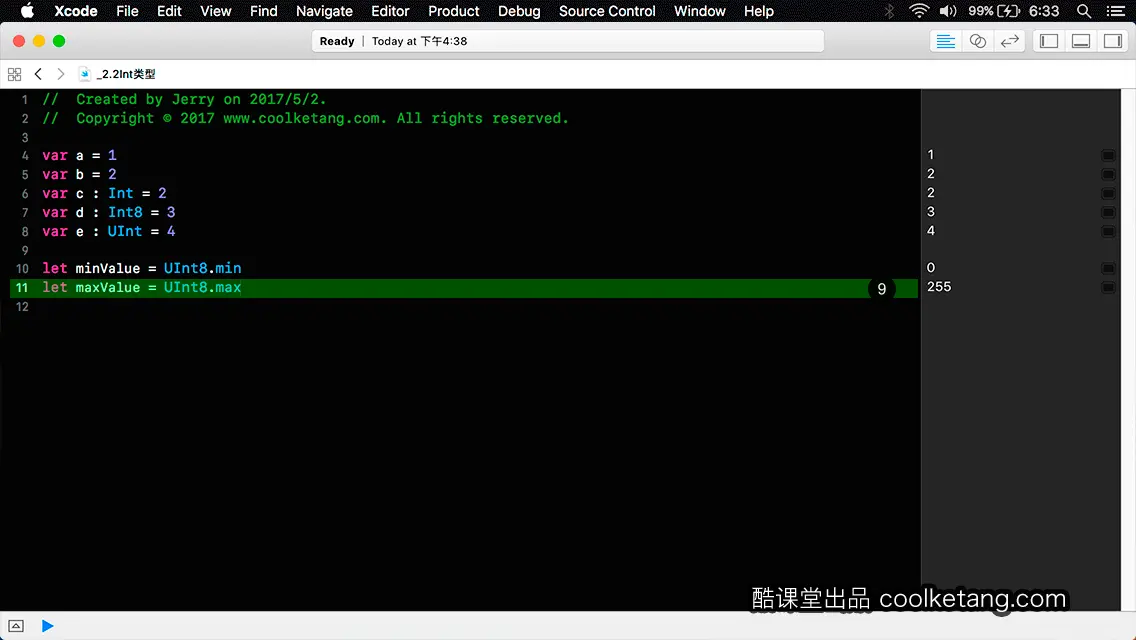Image resolution: width=1136 pixels, height=640 pixels.
Task: Show Quick Look for var b result
Action: (x=1108, y=174)
